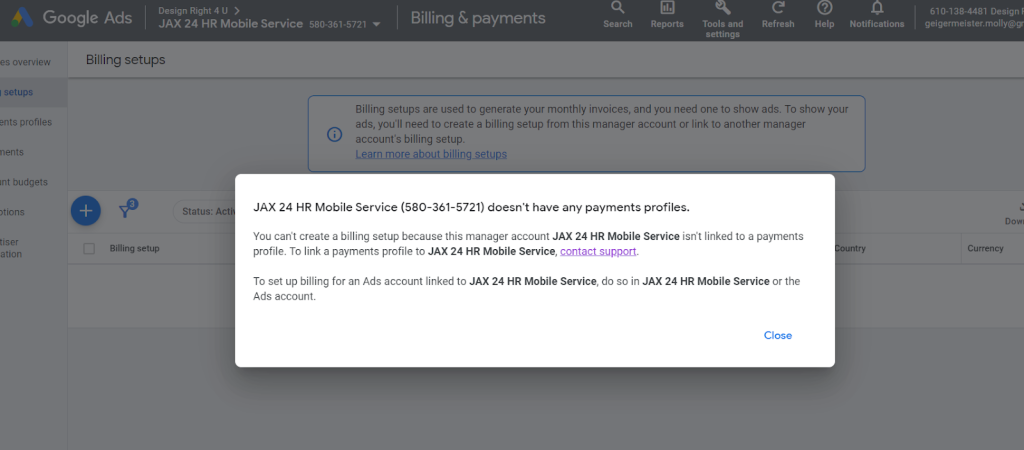Viewport: 1024px width, 450px height.
Task: Open Tools and settings
Action: tap(722, 20)
